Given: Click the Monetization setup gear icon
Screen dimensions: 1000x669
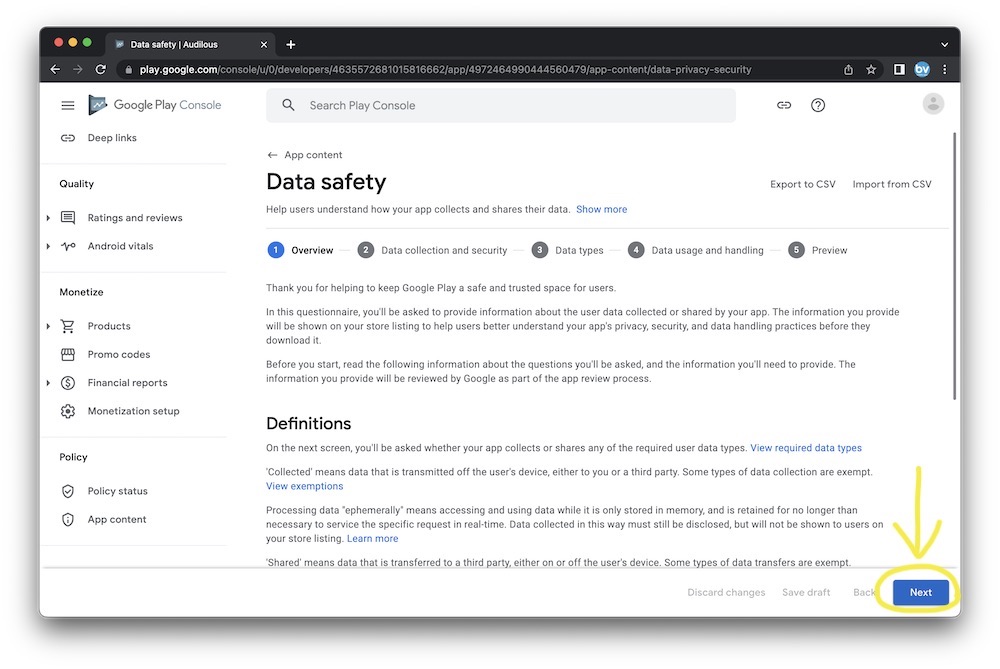Looking at the screenshot, I should click(x=68, y=411).
